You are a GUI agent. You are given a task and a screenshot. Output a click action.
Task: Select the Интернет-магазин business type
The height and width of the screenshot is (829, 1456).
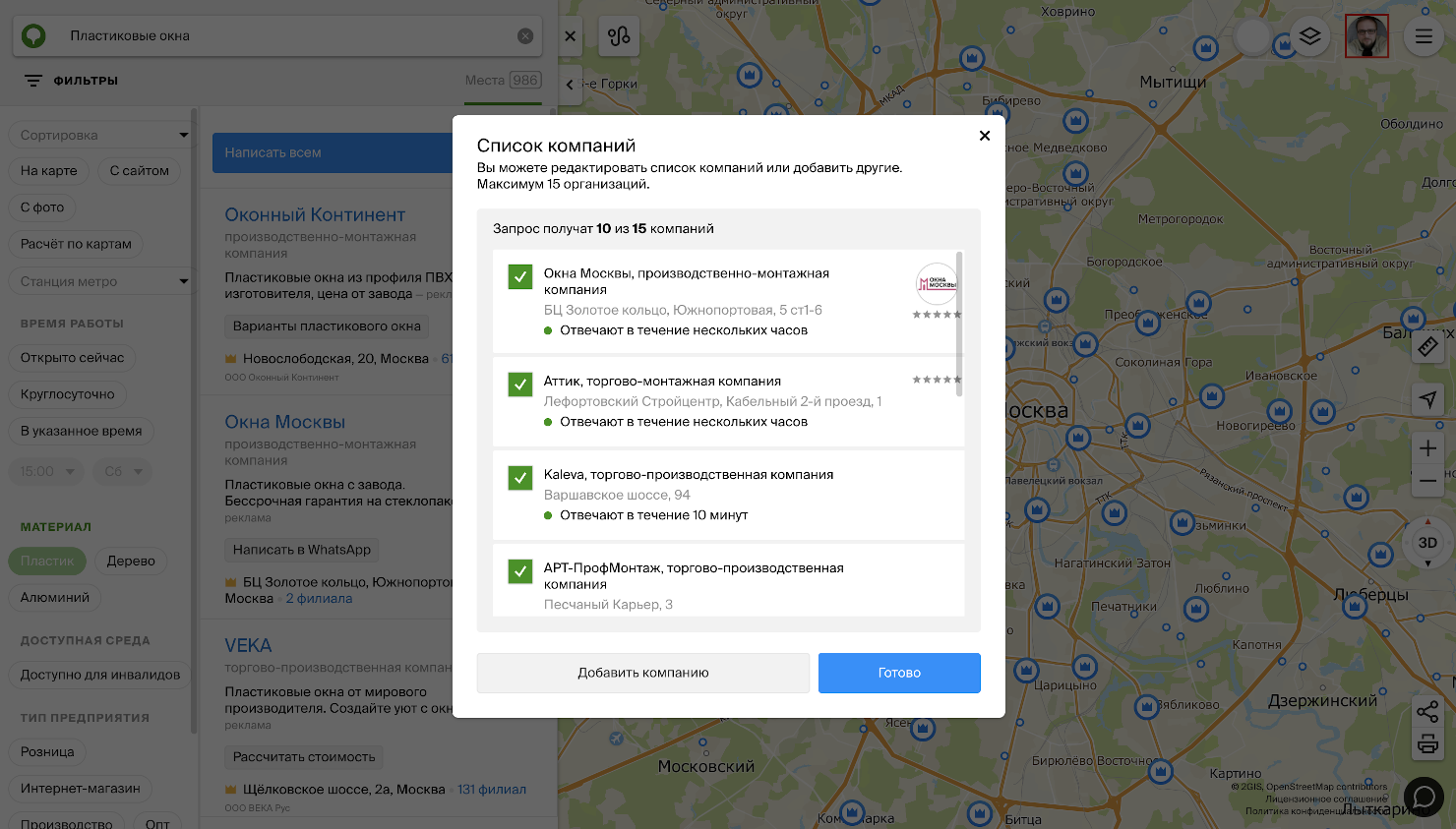[81, 788]
